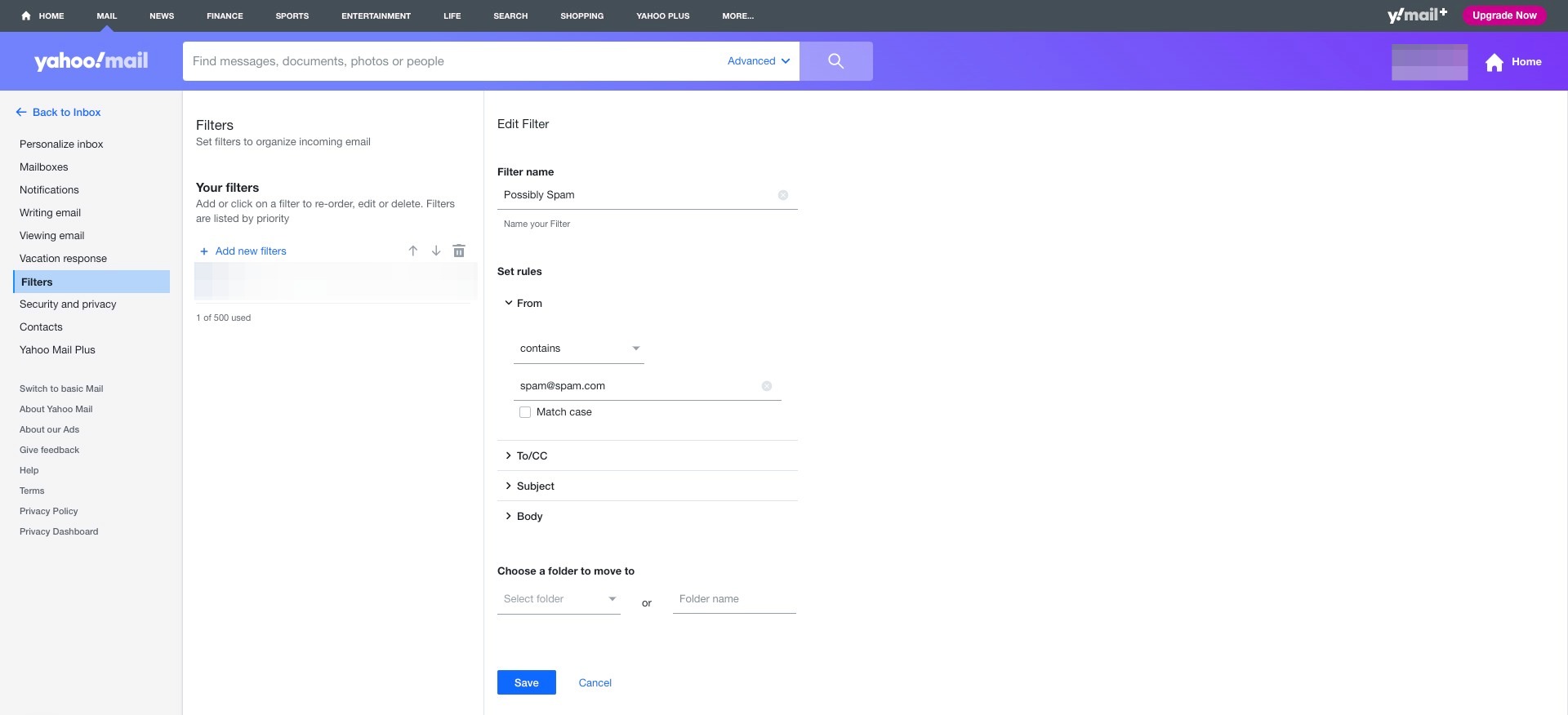Save the edited filter
The width and height of the screenshot is (1568, 715).
[526, 682]
